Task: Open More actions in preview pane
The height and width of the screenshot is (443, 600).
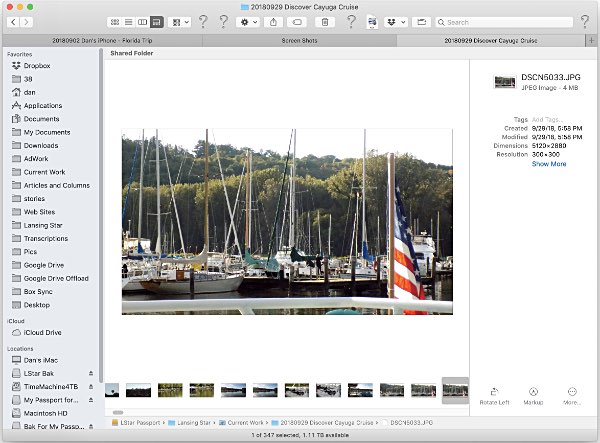Action: (572, 393)
